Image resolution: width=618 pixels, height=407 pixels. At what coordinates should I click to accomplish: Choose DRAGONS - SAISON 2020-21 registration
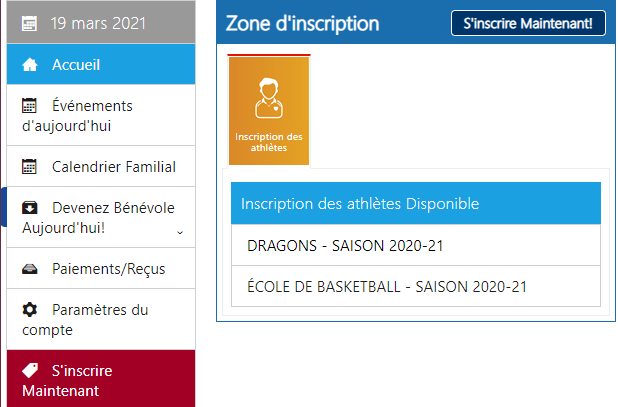pos(416,245)
